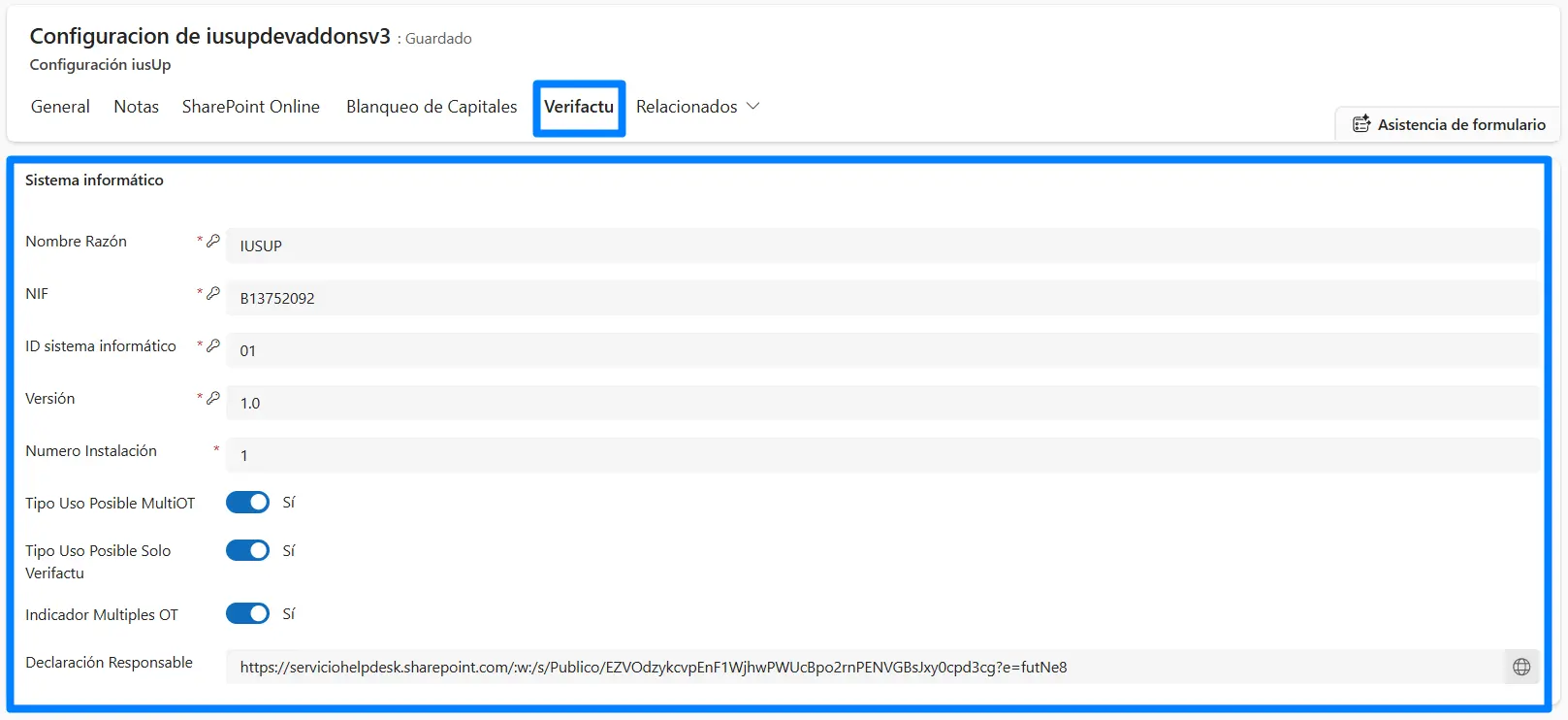This screenshot has height=720, width=1568.
Task: Go to Blanqueo de Capitales tab
Action: click(x=432, y=107)
